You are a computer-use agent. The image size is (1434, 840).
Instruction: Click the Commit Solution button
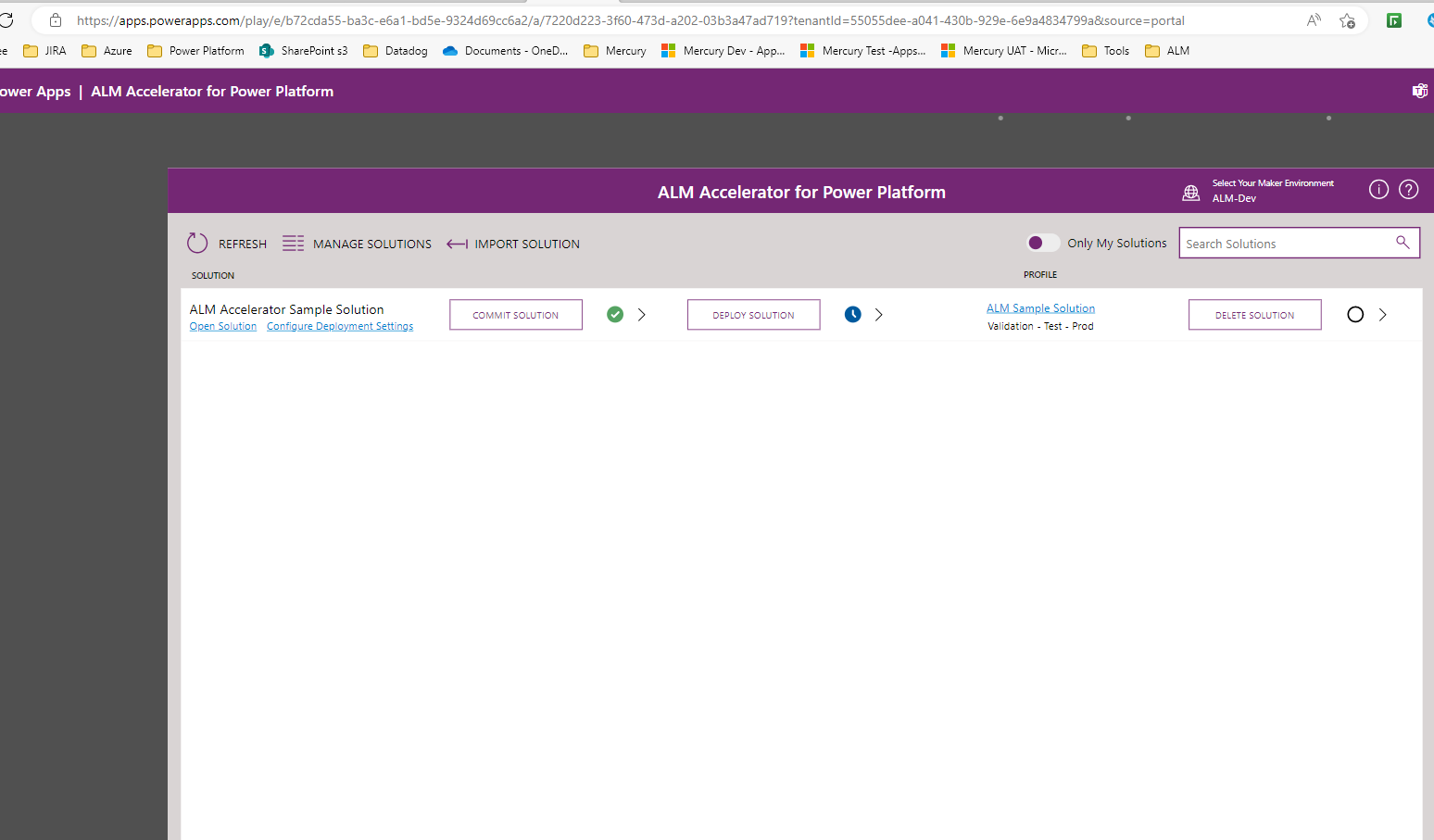coord(516,314)
